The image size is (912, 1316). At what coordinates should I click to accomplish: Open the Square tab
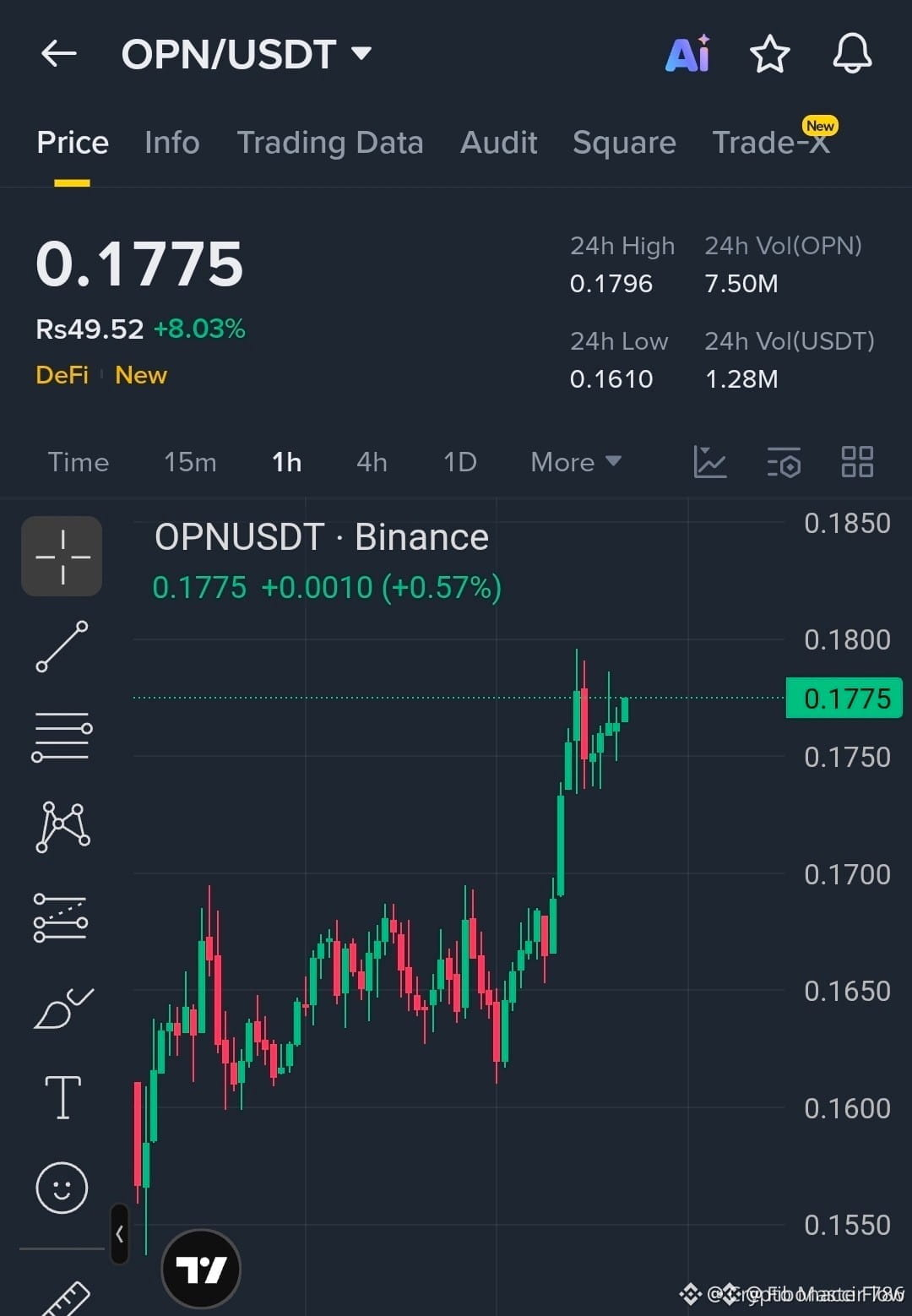(x=624, y=143)
